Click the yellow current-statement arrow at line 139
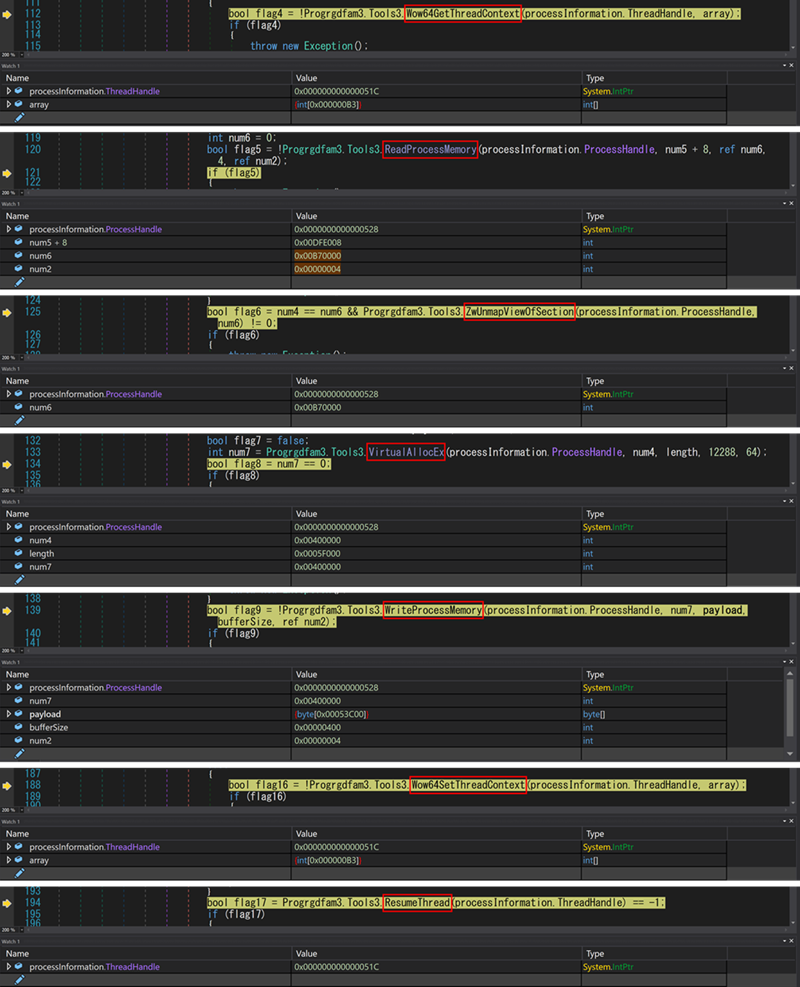The width and height of the screenshot is (800, 987). (7, 611)
